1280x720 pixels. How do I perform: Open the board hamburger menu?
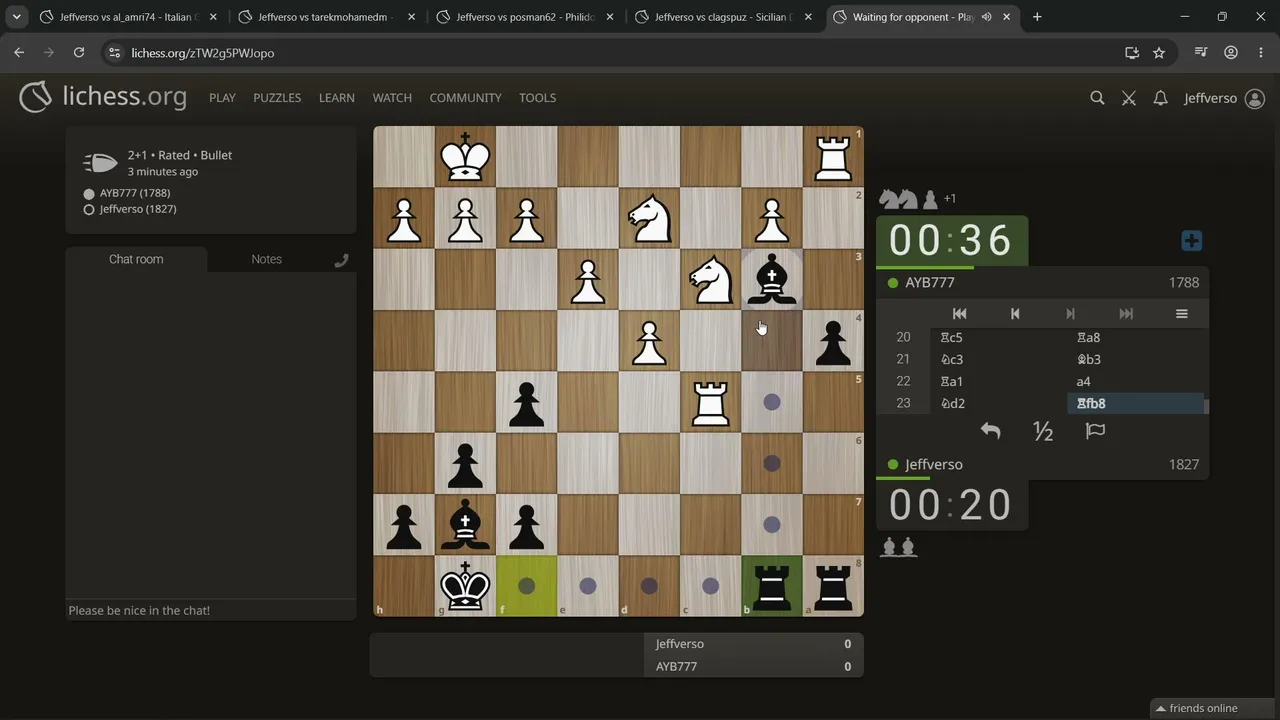(x=1181, y=314)
